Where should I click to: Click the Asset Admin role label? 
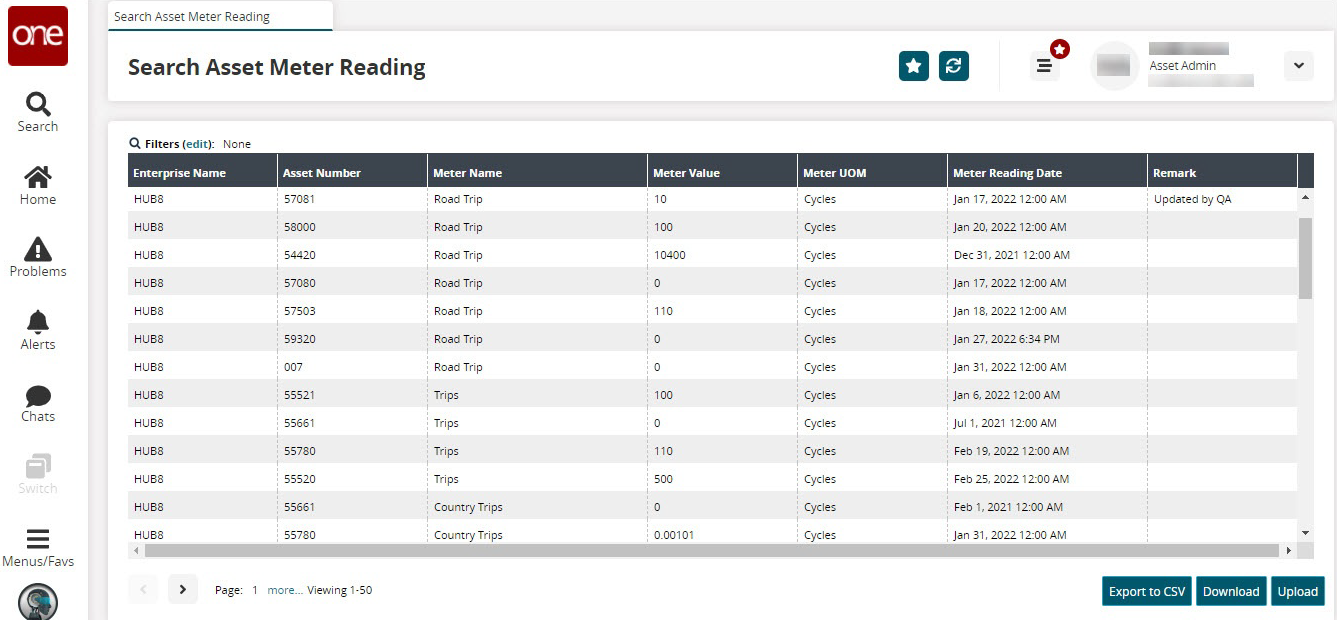tap(1182, 66)
